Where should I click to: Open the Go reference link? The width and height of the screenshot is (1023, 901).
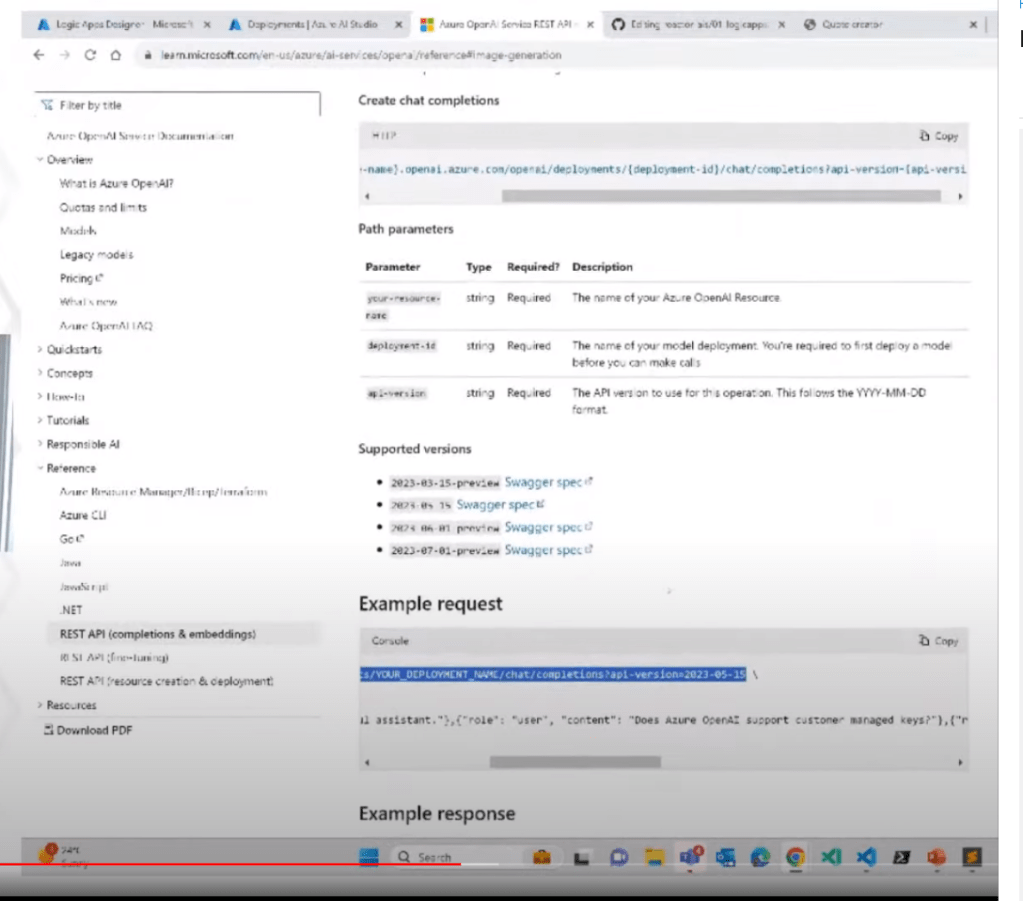click(x=72, y=539)
